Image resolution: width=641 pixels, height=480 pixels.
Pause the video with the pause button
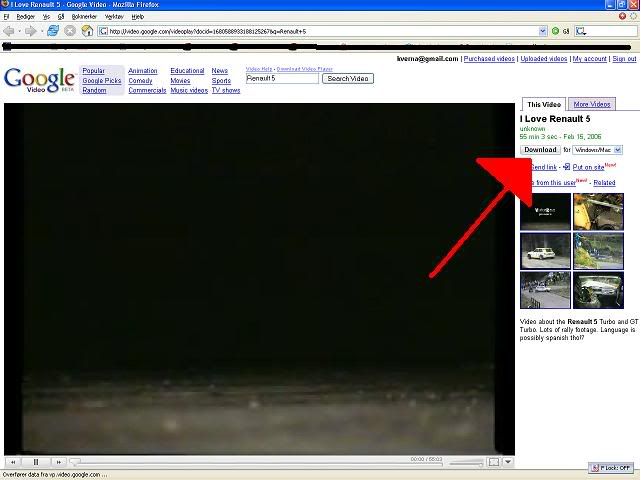click(x=36, y=462)
